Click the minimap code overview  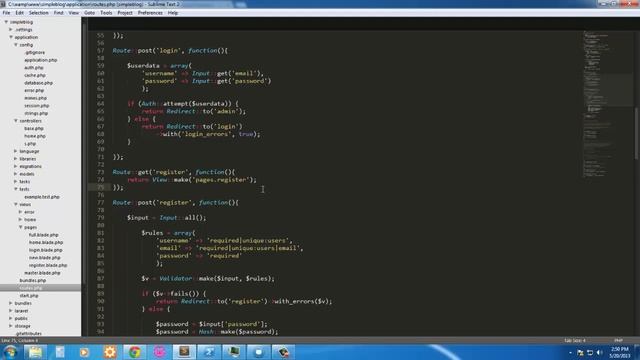click(x=607, y=104)
